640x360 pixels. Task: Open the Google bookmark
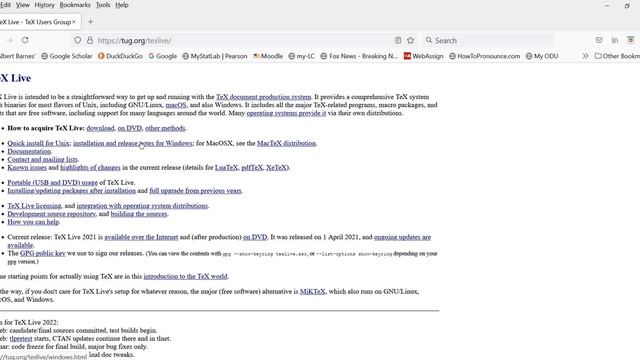[x=162, y=56]
